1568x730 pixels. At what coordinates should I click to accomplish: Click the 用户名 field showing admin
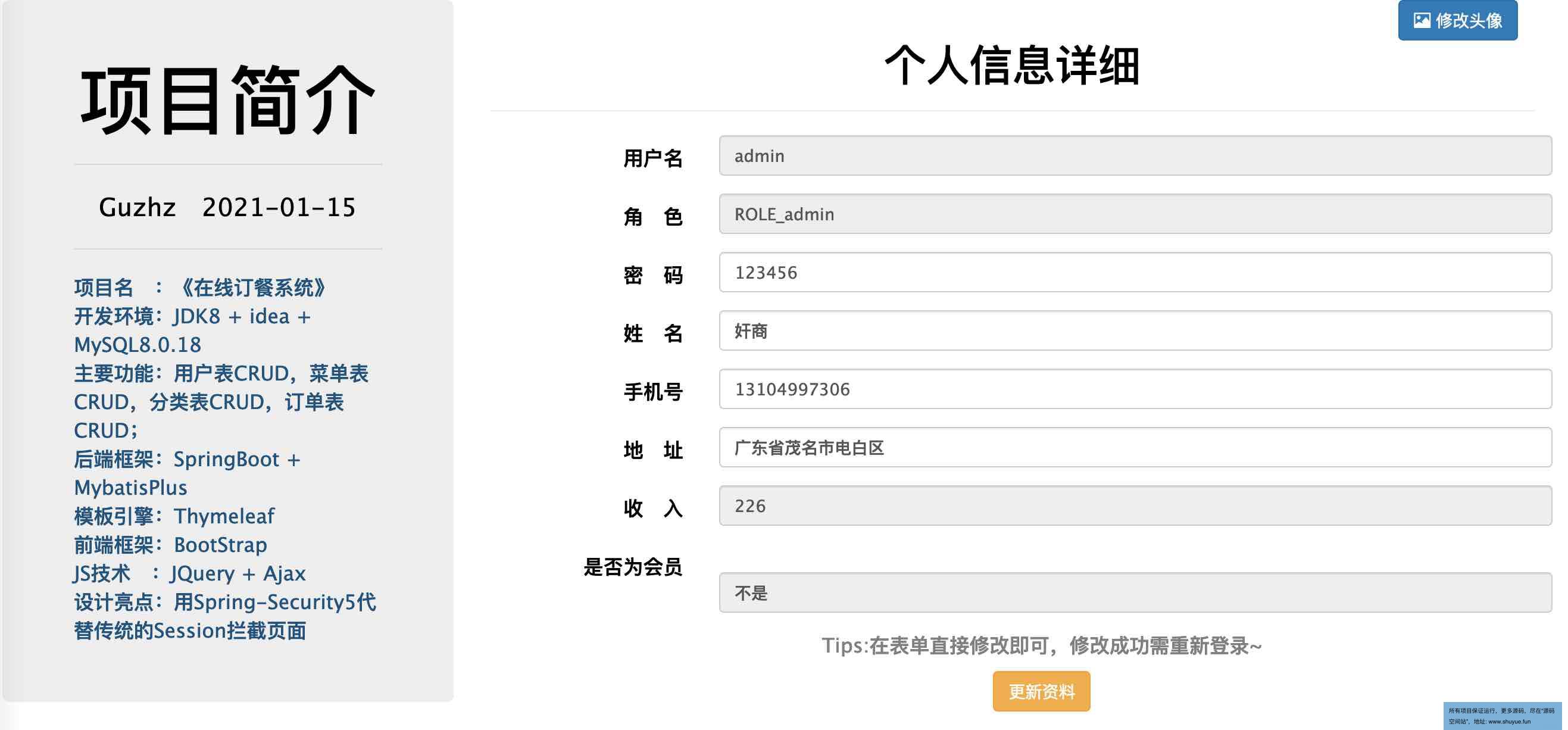coord(1135,156)
